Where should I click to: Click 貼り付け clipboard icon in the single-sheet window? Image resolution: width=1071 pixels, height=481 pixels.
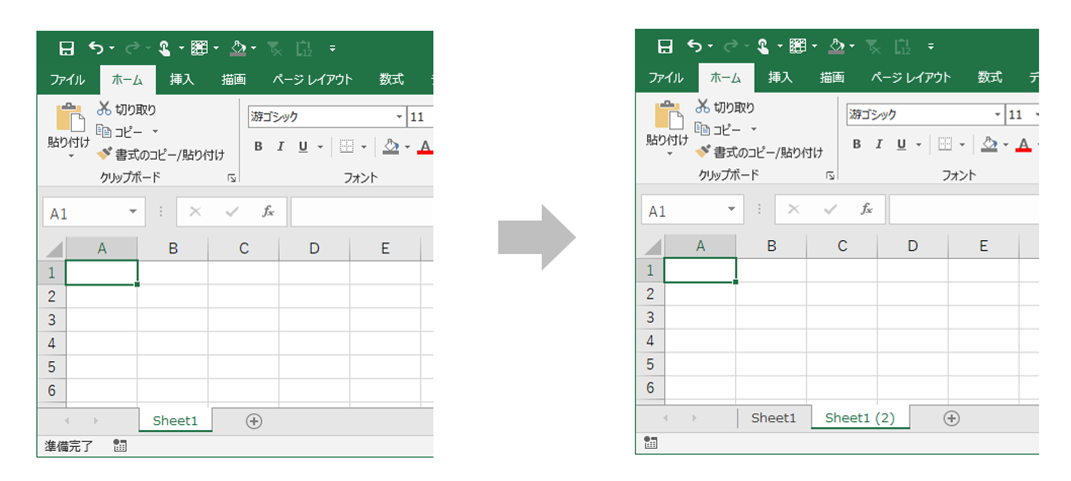click(x=70, y=118)
